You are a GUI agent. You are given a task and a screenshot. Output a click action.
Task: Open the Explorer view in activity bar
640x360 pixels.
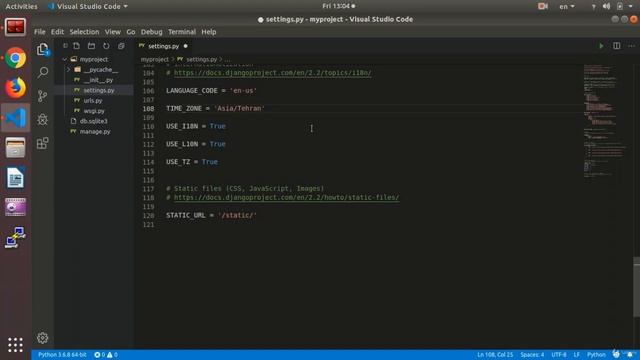click(43, 49)
